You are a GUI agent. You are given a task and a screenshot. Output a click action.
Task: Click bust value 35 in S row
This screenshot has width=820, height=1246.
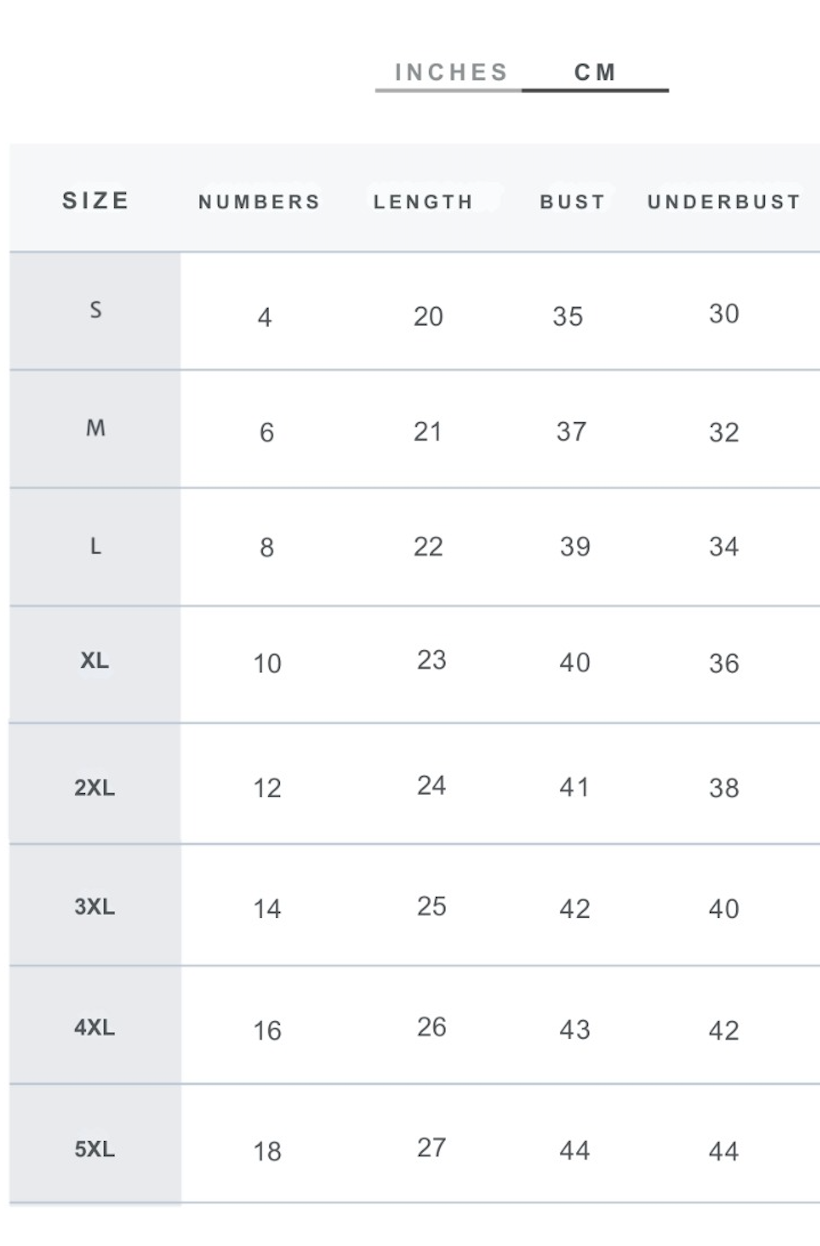[x=568, y=317]
